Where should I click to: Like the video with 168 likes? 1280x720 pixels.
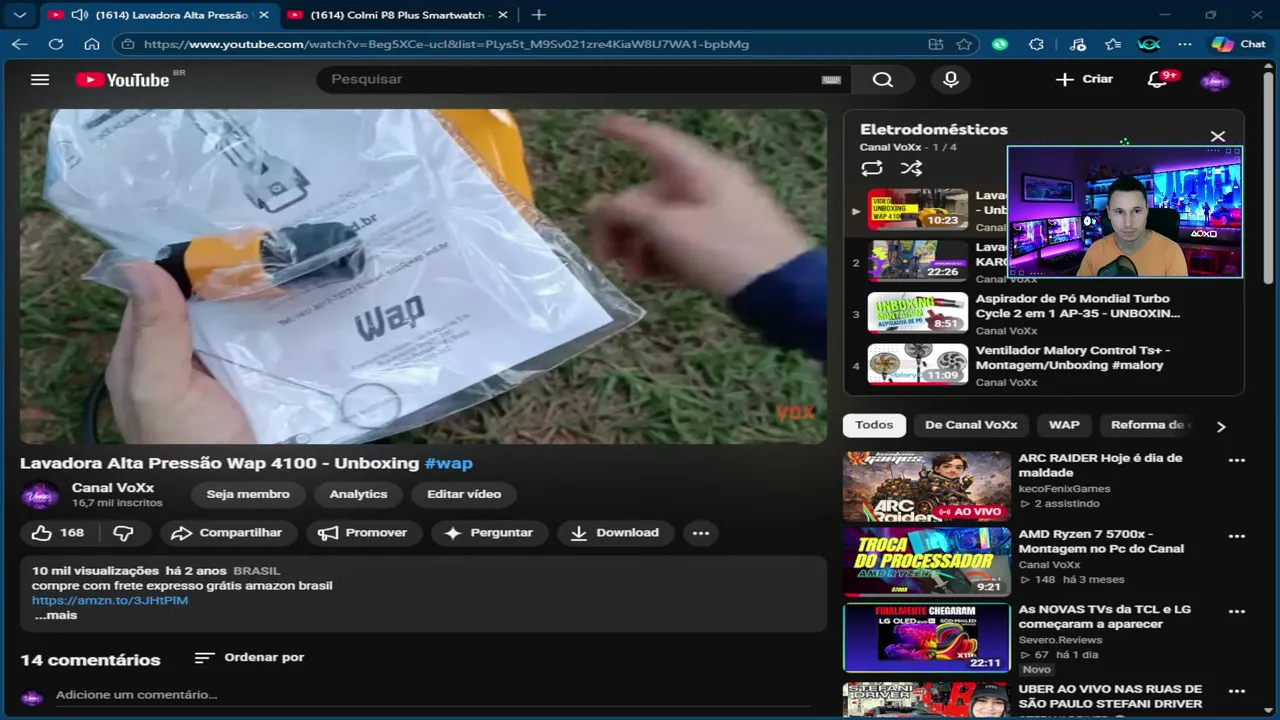(57, 533)
